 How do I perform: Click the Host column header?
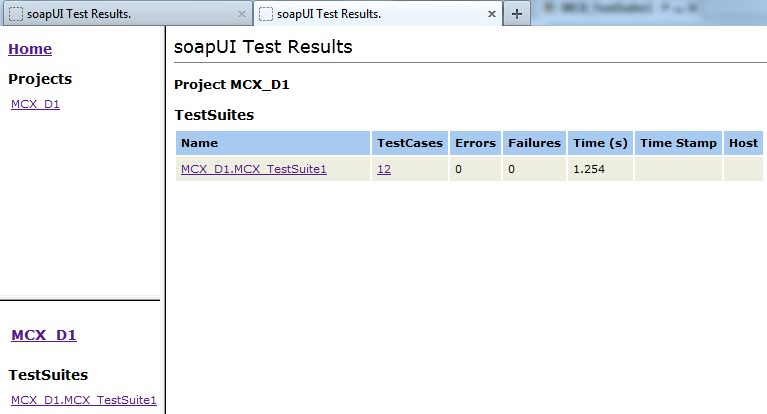tap(743, 143)
